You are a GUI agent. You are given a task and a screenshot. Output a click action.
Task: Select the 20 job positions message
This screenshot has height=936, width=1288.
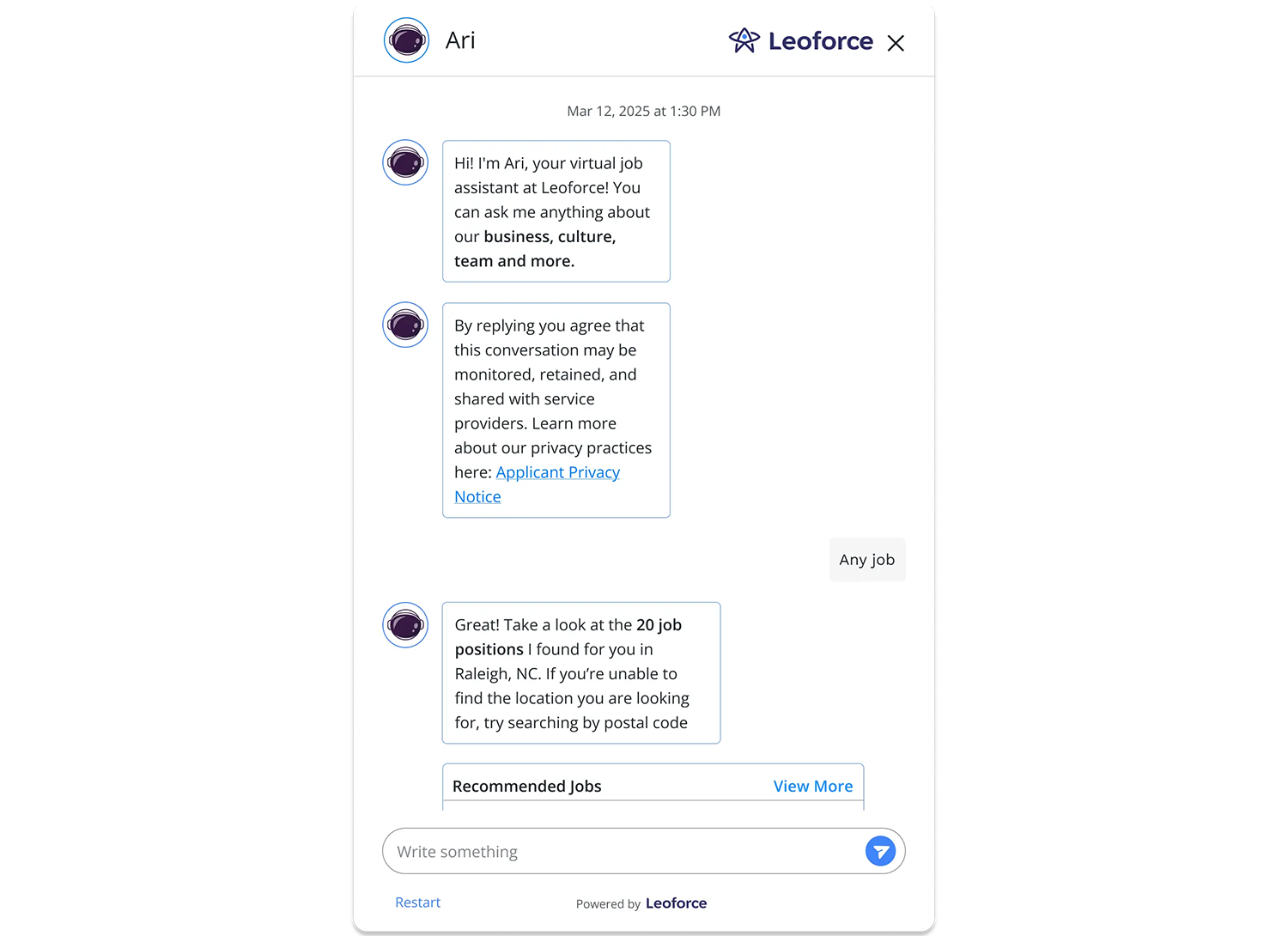[580, 673]
